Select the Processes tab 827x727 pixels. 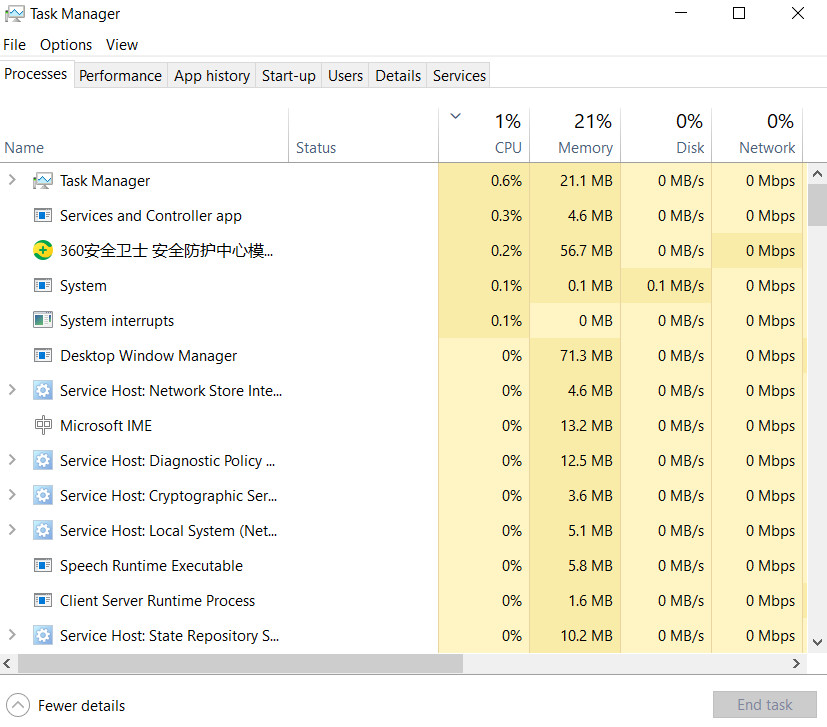point(36,74)
